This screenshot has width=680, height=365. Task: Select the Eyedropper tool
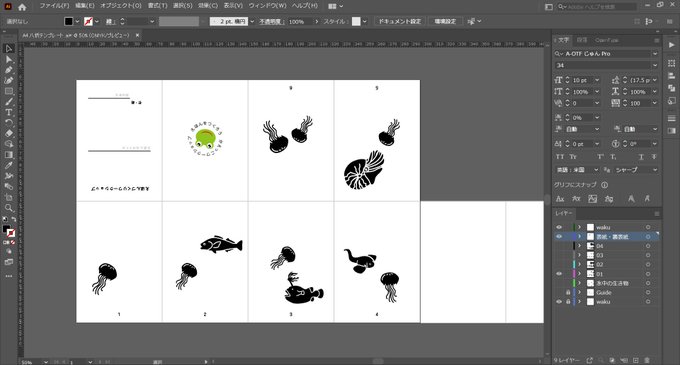click(x=9, y=165)
